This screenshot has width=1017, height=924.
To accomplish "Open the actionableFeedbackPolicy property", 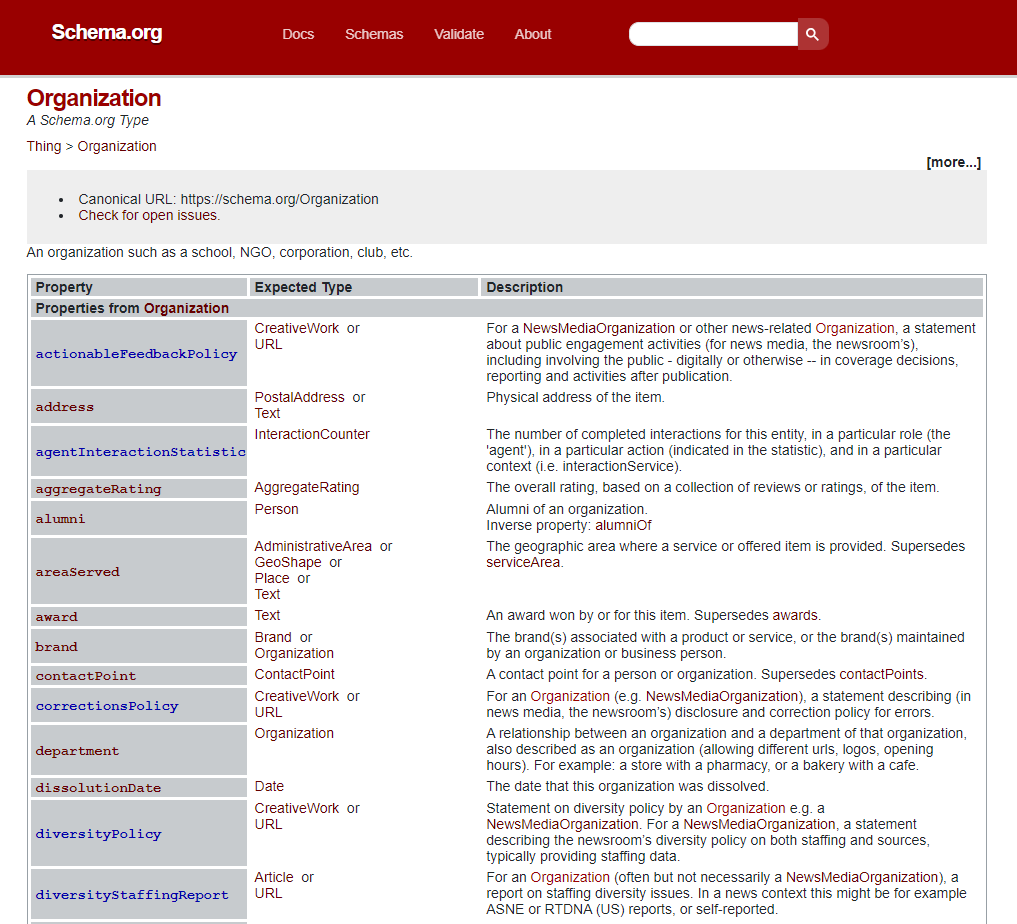I will click(136, 353).
